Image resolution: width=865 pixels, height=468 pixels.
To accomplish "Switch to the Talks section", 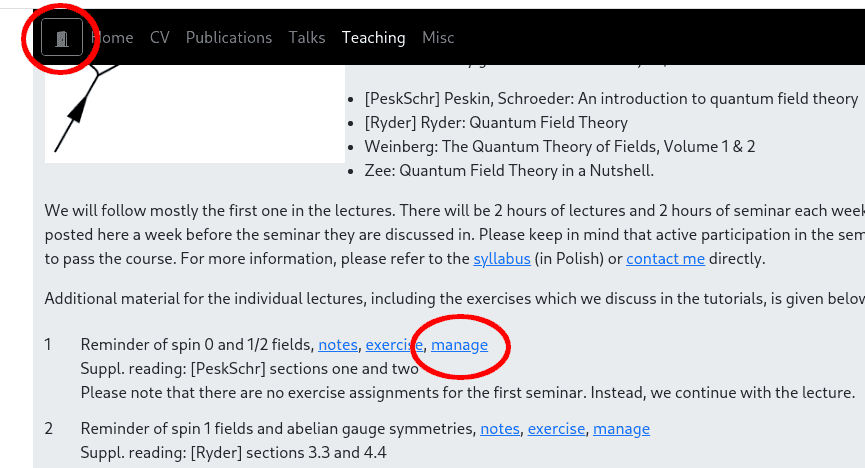I will click(x=307, y=38).
